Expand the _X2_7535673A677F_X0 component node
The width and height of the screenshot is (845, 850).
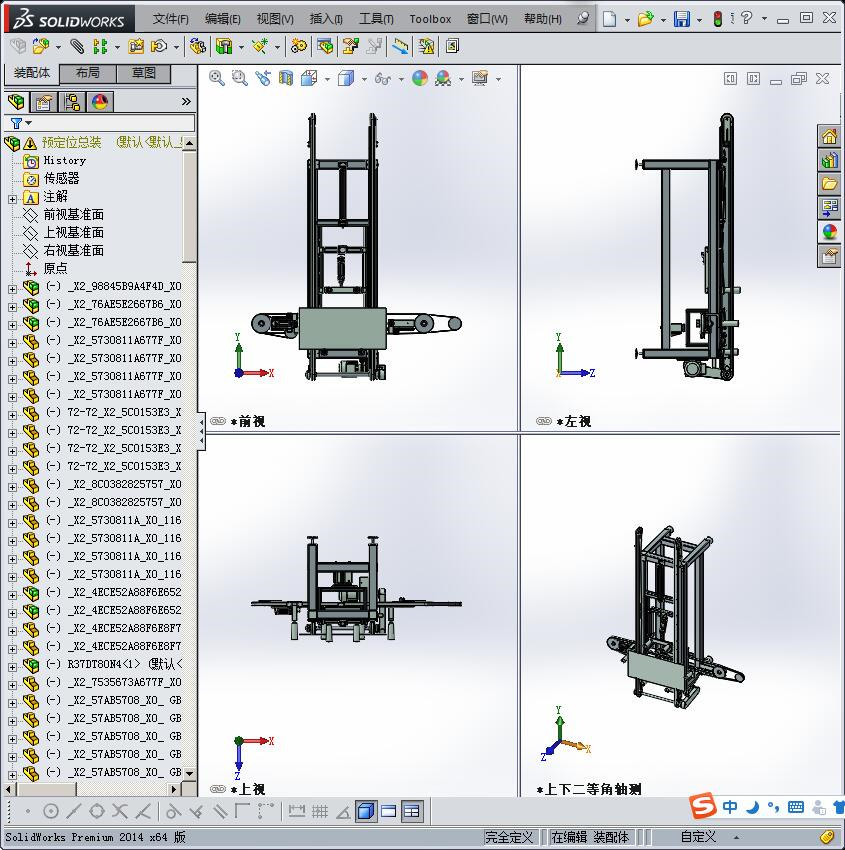(12, 685)
